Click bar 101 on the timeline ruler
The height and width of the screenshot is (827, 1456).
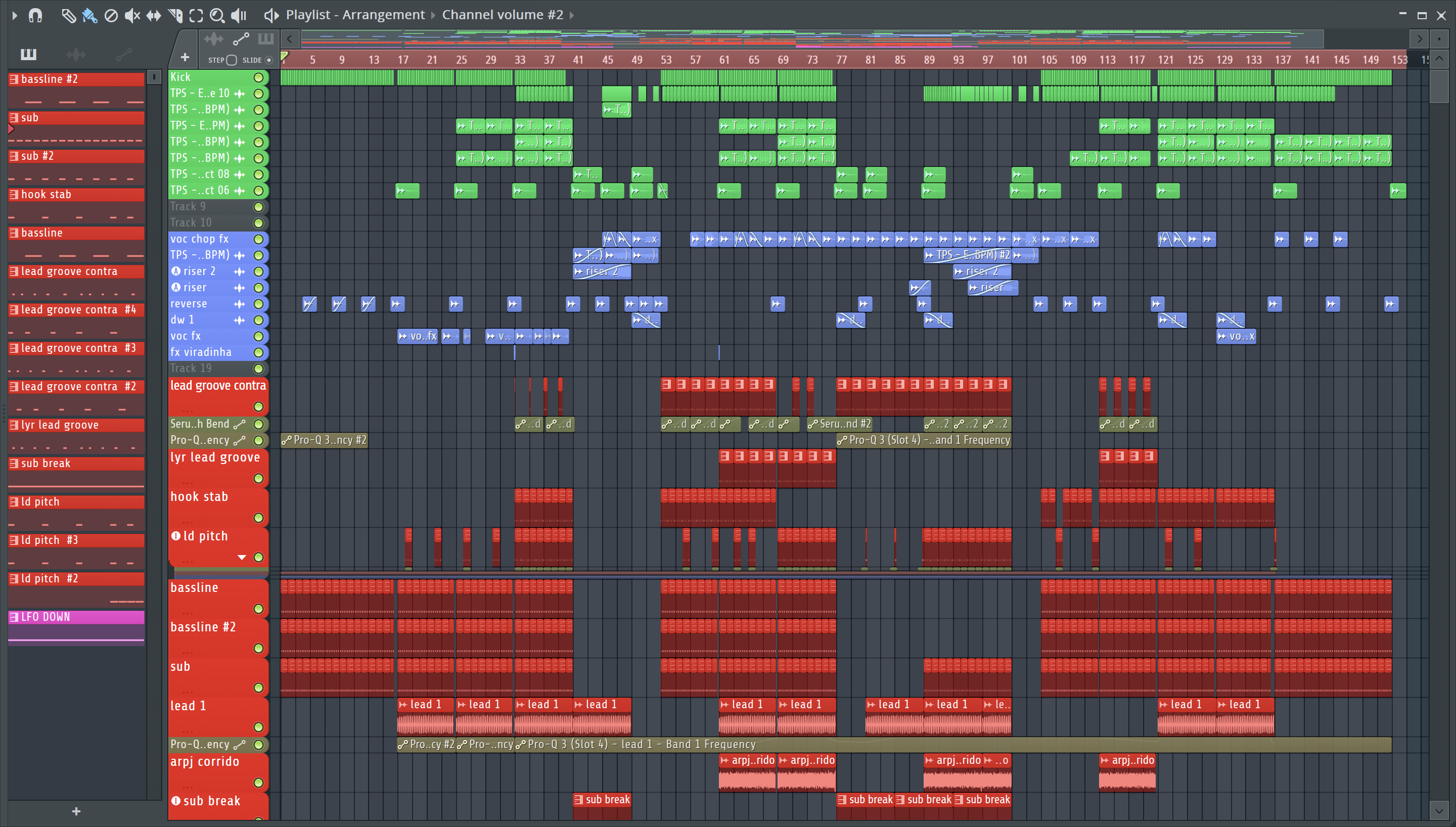click(1019, 60)
